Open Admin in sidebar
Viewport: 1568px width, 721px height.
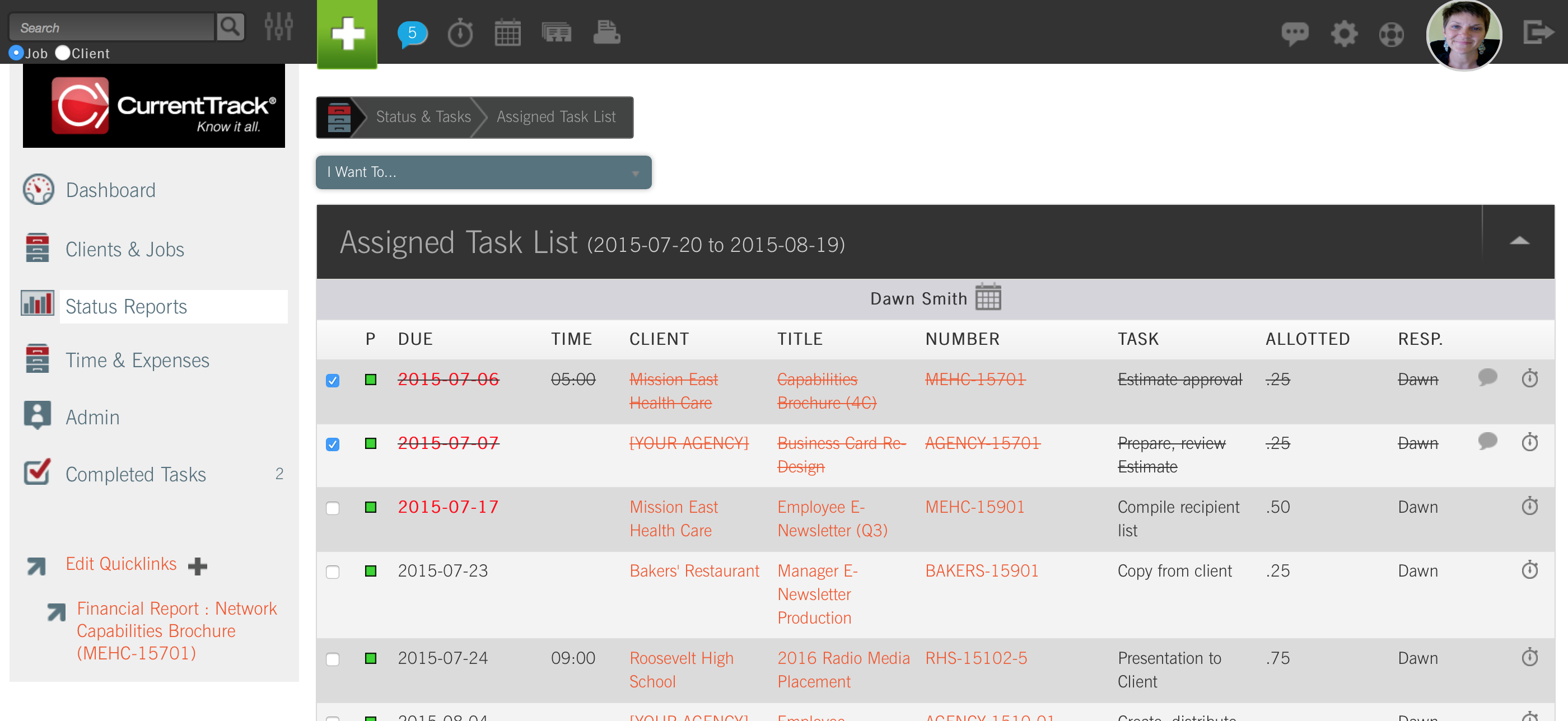click(x=92, y=417)
